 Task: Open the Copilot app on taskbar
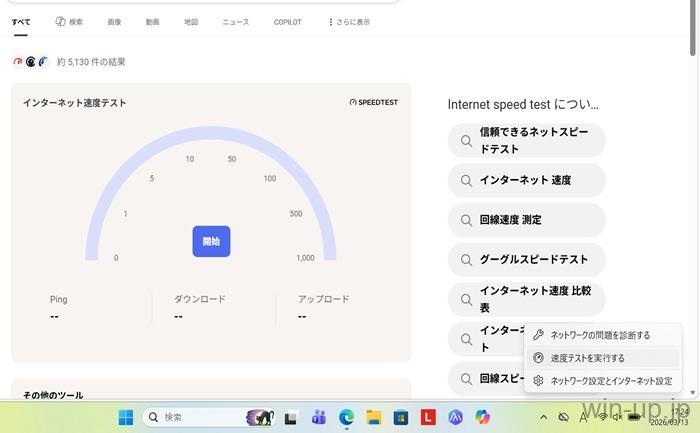[483, 416]
